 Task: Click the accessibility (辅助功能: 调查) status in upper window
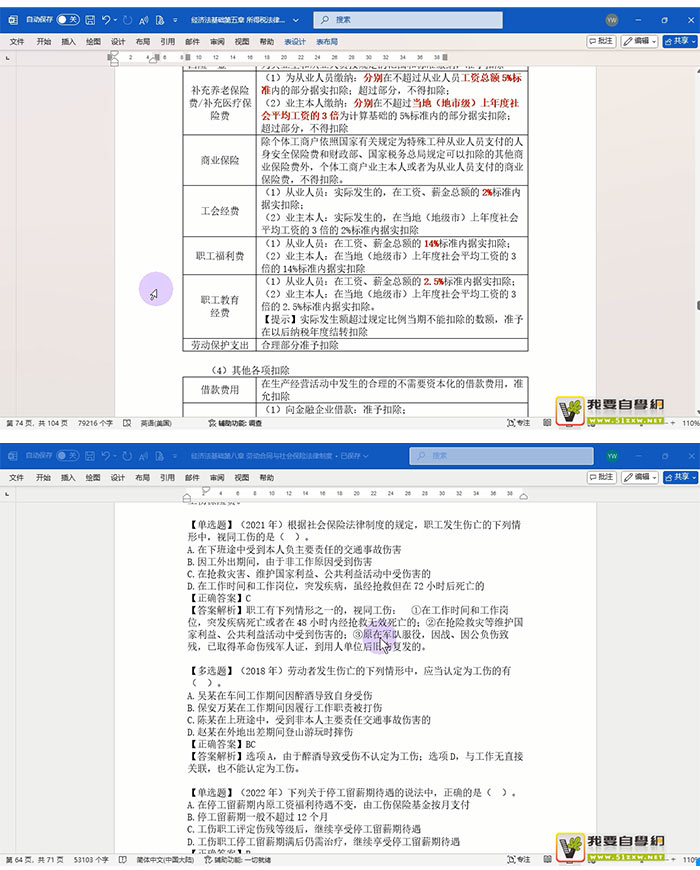pos(235,423)
